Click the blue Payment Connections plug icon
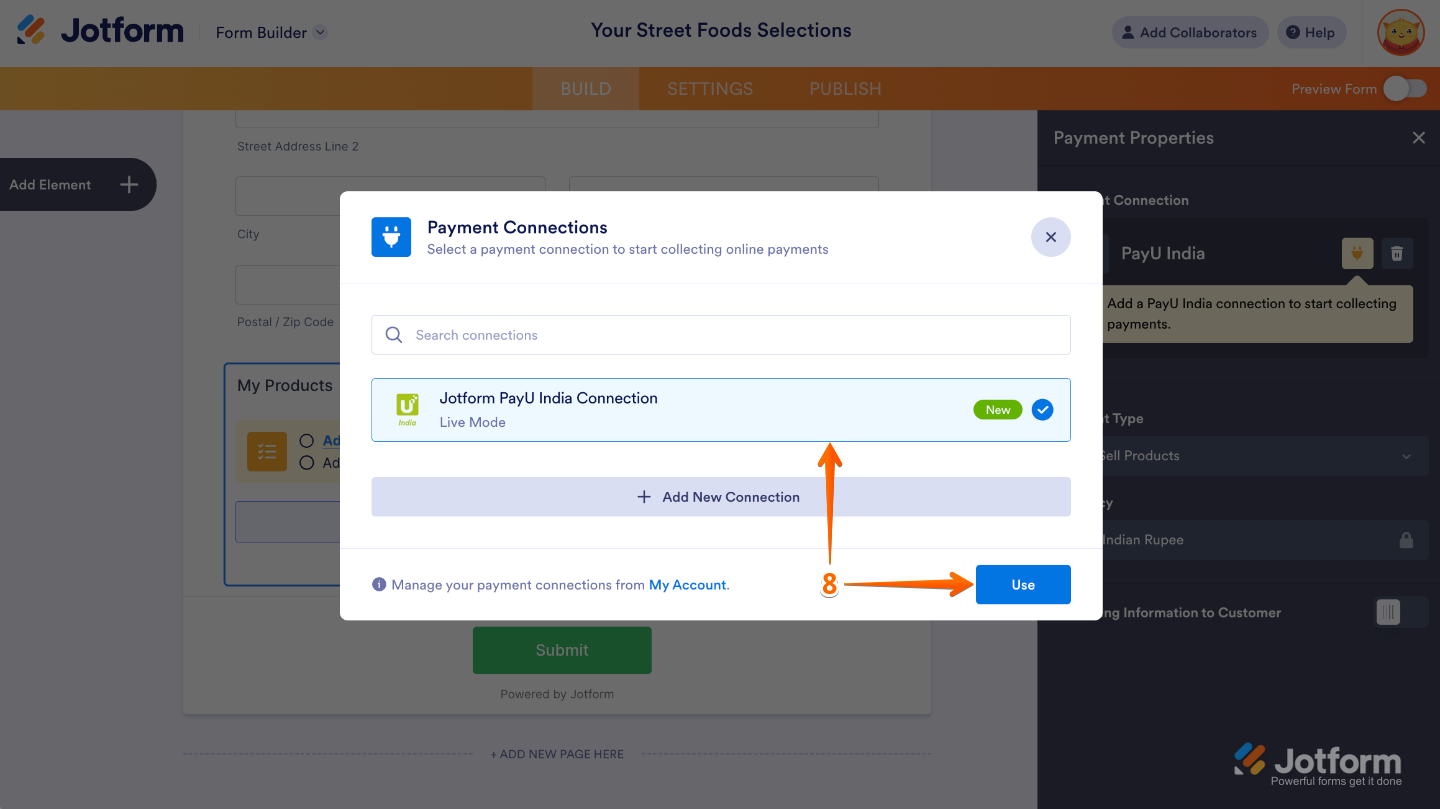 pyautogui.click(x=390, y=237)
